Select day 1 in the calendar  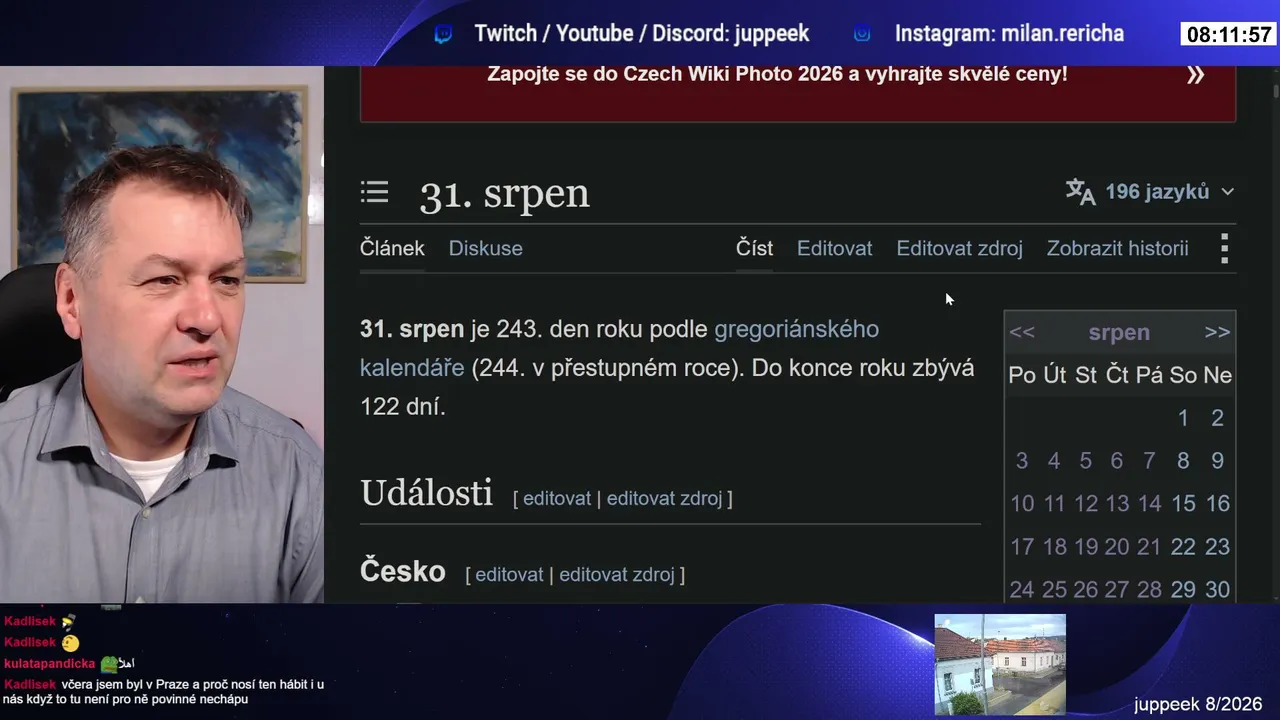pyautogui.click(x=1183, y=418)
